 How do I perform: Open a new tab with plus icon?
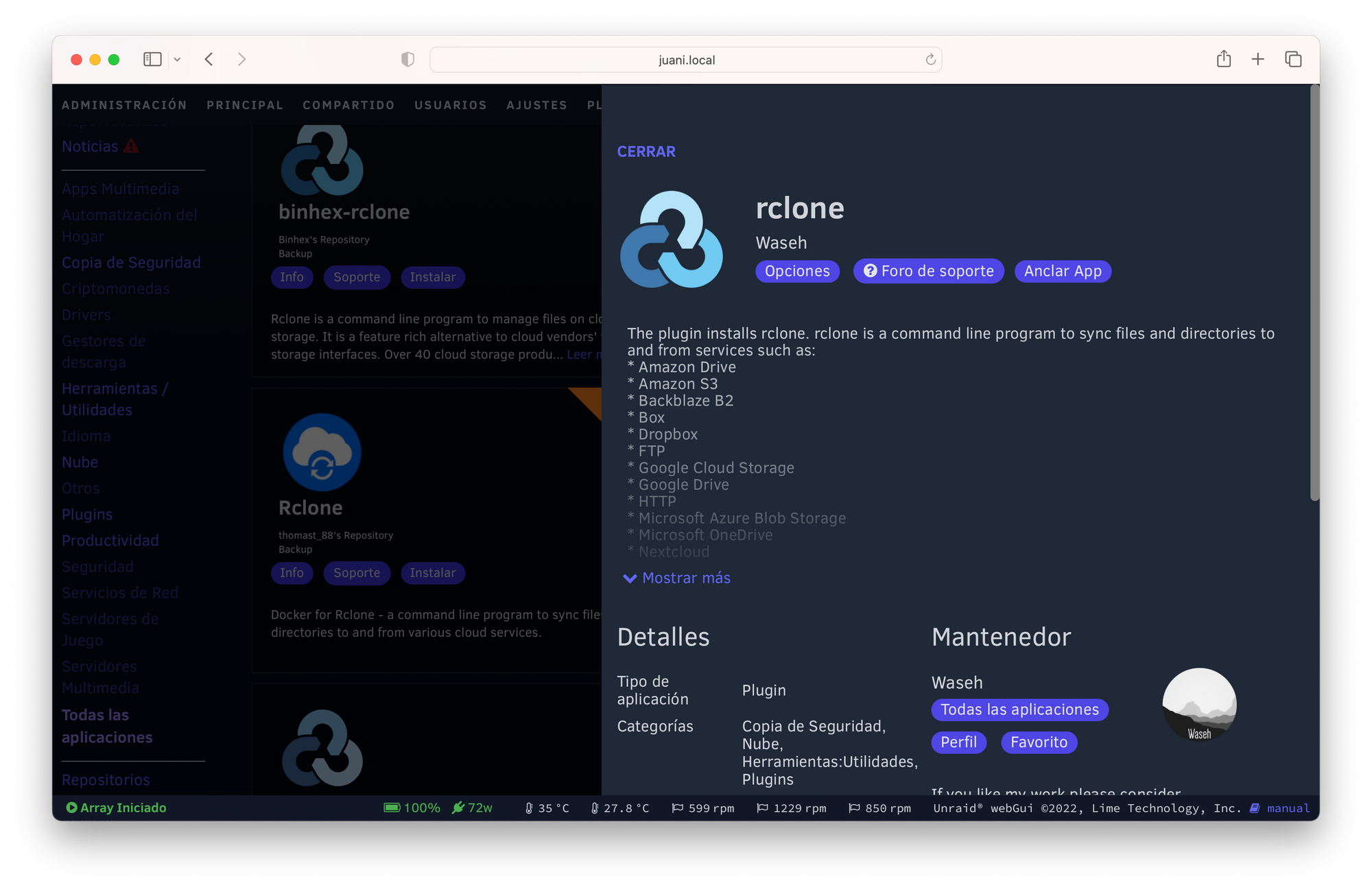click(1257, 60)
